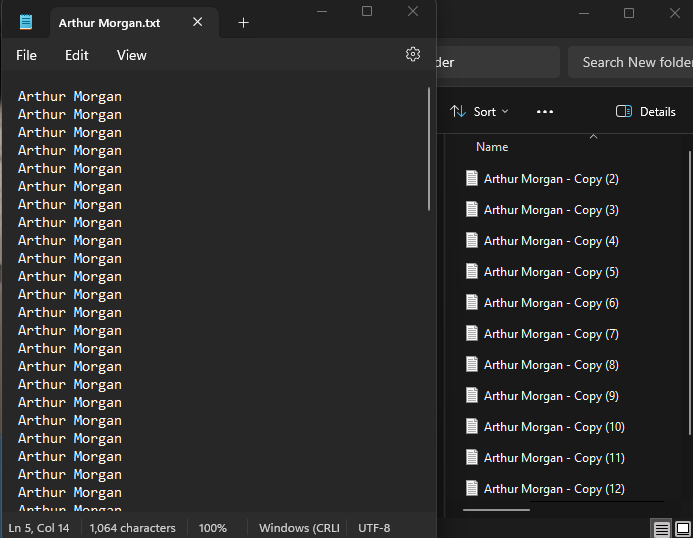Switch File Explorer to details list view
The width and height of the screenshot is (693, 538).
(x=662, y=528)
